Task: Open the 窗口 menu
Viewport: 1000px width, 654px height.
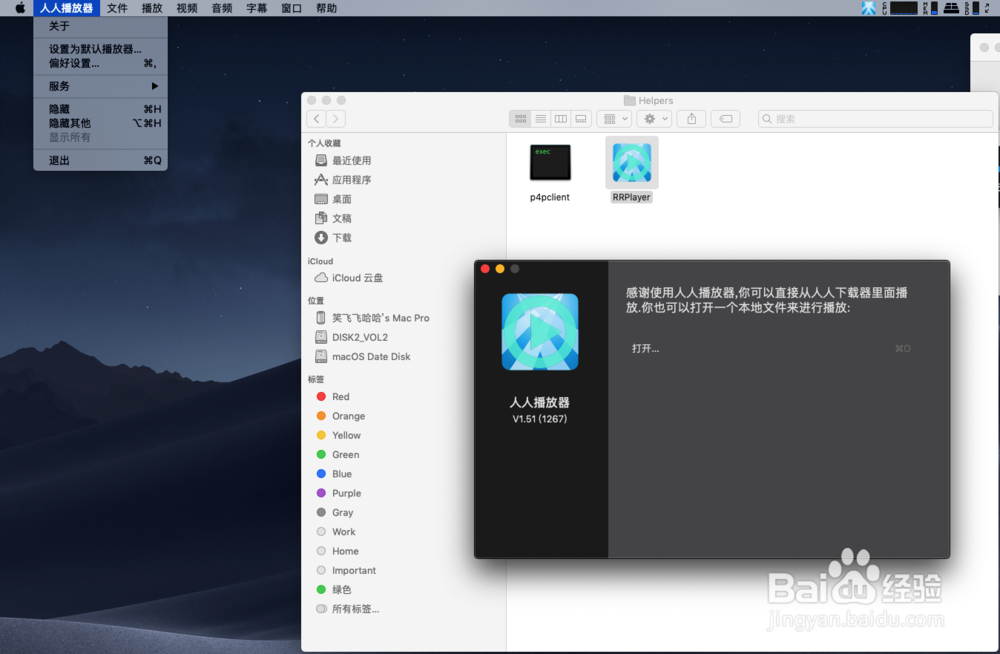Action: tap(291, 8)
